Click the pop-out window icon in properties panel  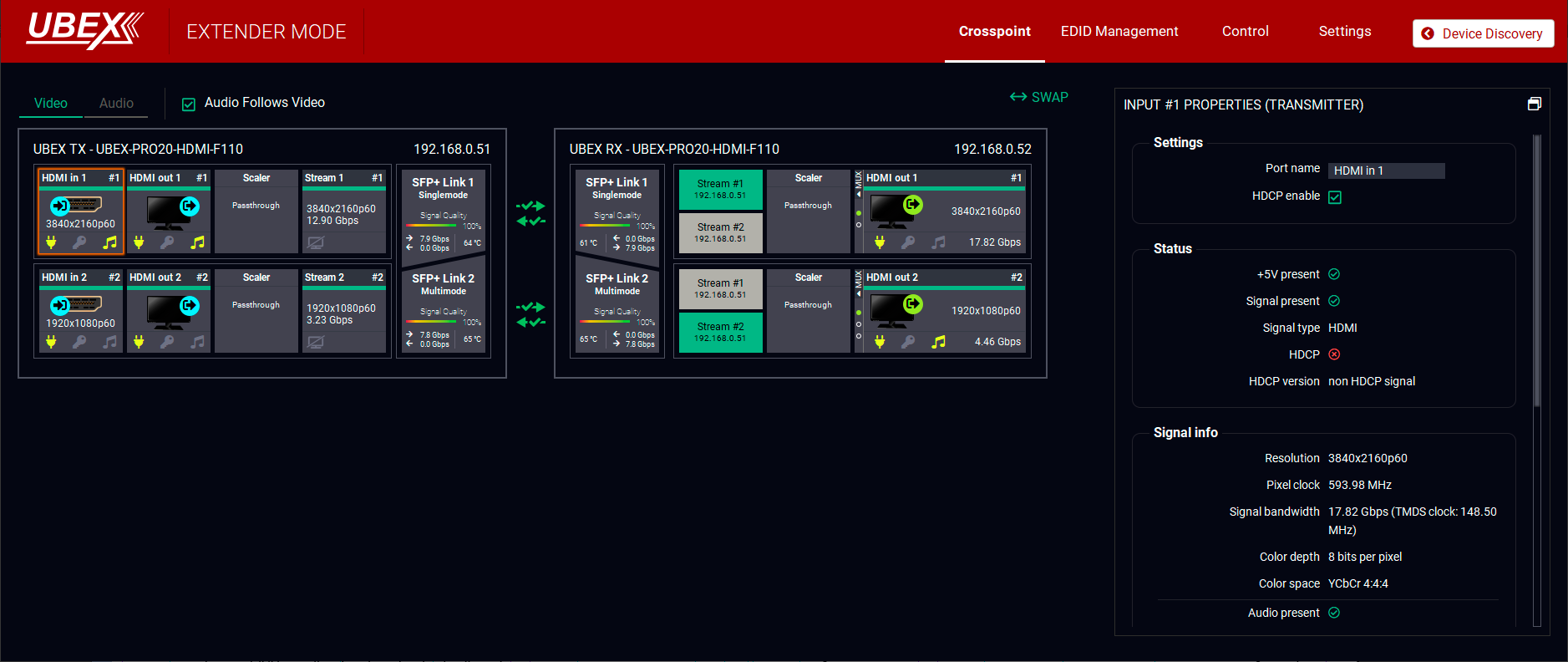[1534, 104]
